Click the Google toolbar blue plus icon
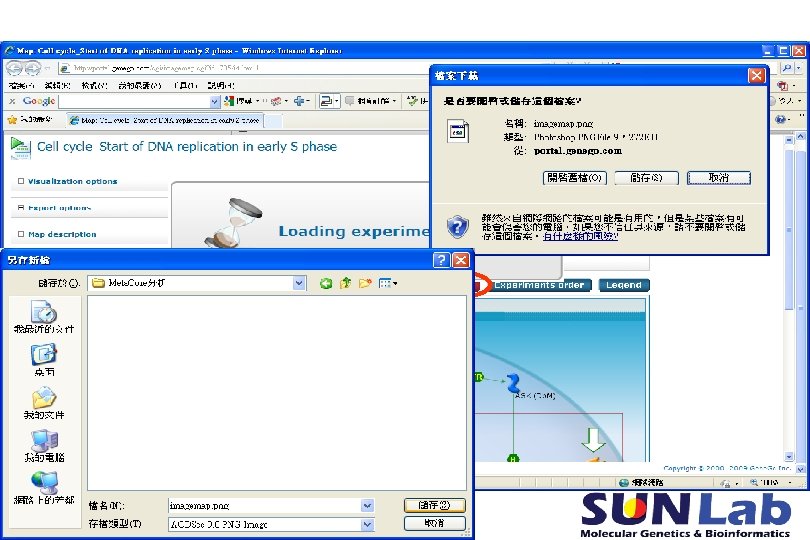 [299, 101]
